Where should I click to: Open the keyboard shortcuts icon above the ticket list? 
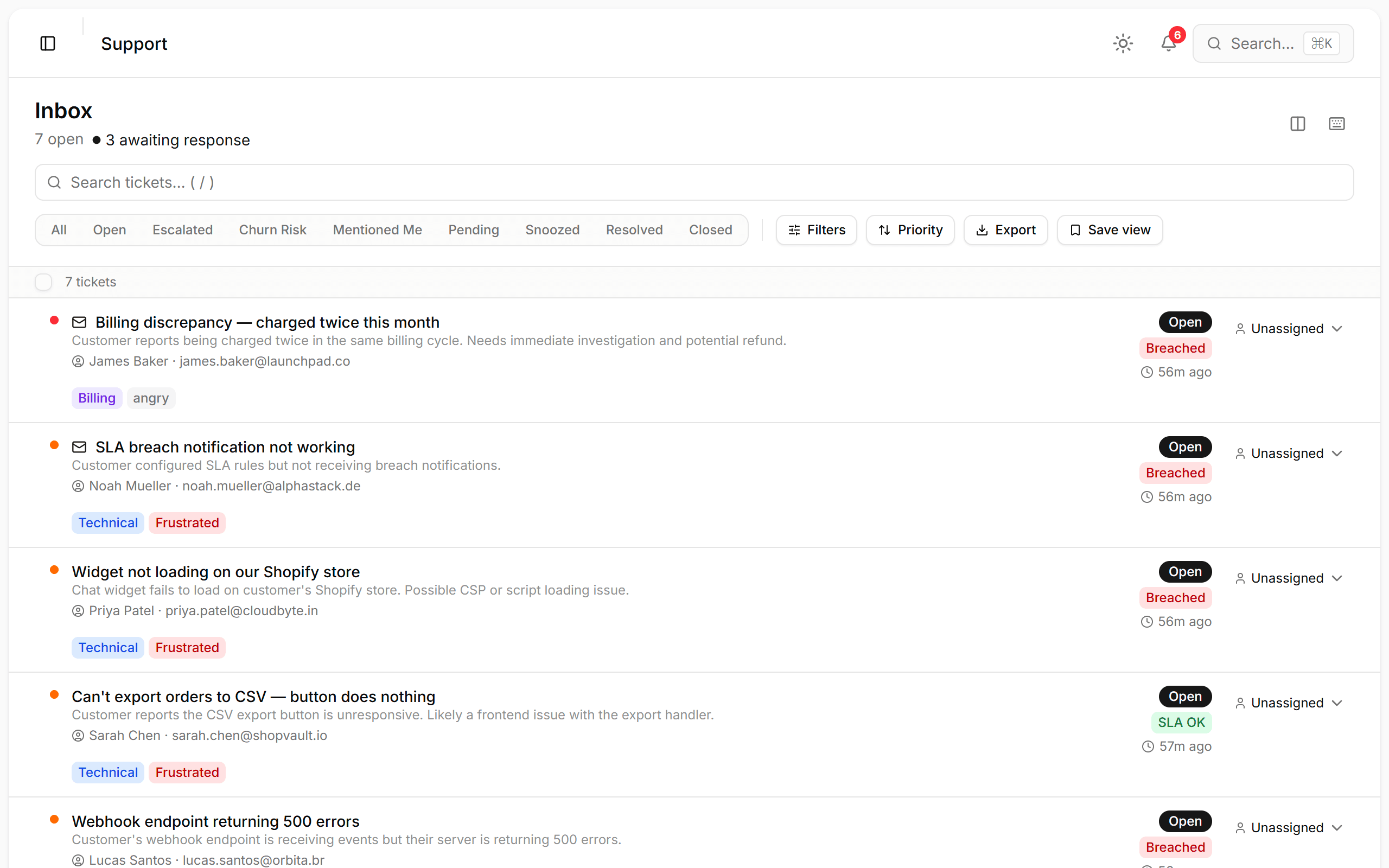(x=1337, y=124)
